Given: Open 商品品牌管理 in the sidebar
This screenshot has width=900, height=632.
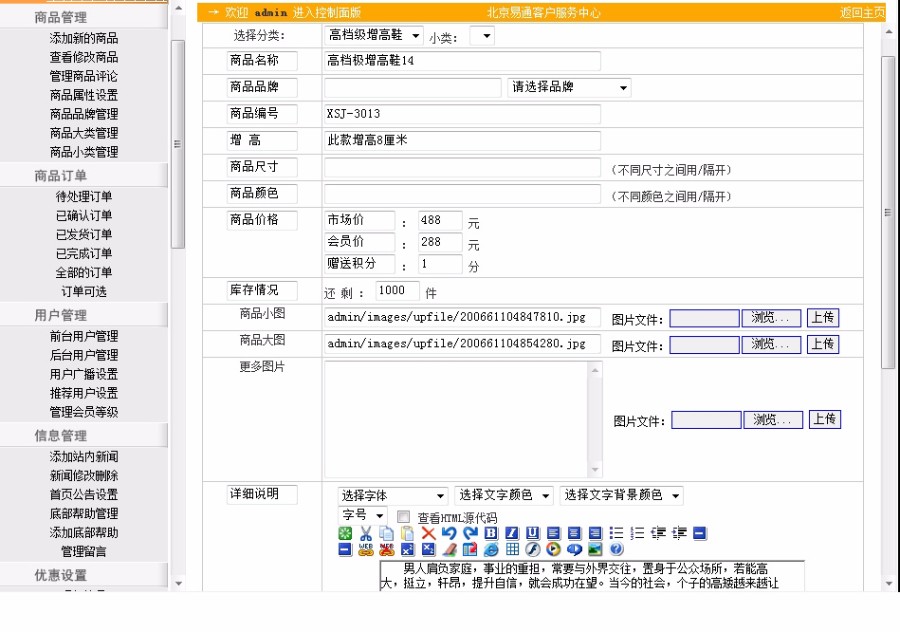Looking at the screenshot, I should pos(84,114).
